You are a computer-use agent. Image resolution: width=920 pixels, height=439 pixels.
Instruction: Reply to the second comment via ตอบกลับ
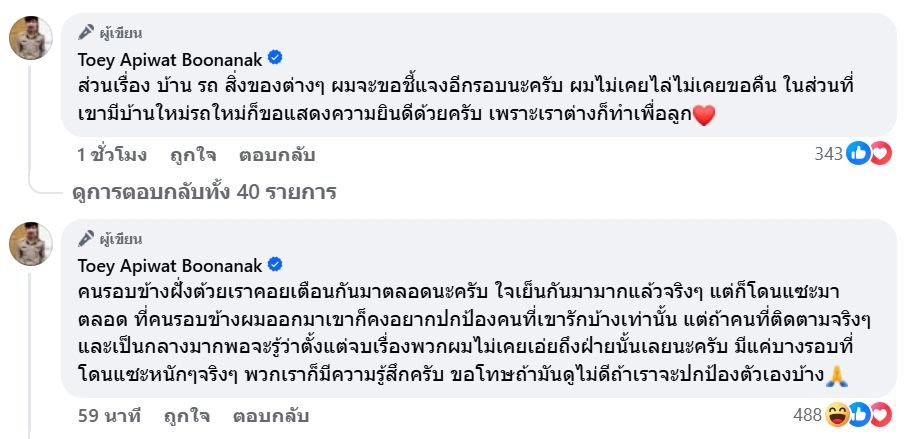[x=271, y=414]
